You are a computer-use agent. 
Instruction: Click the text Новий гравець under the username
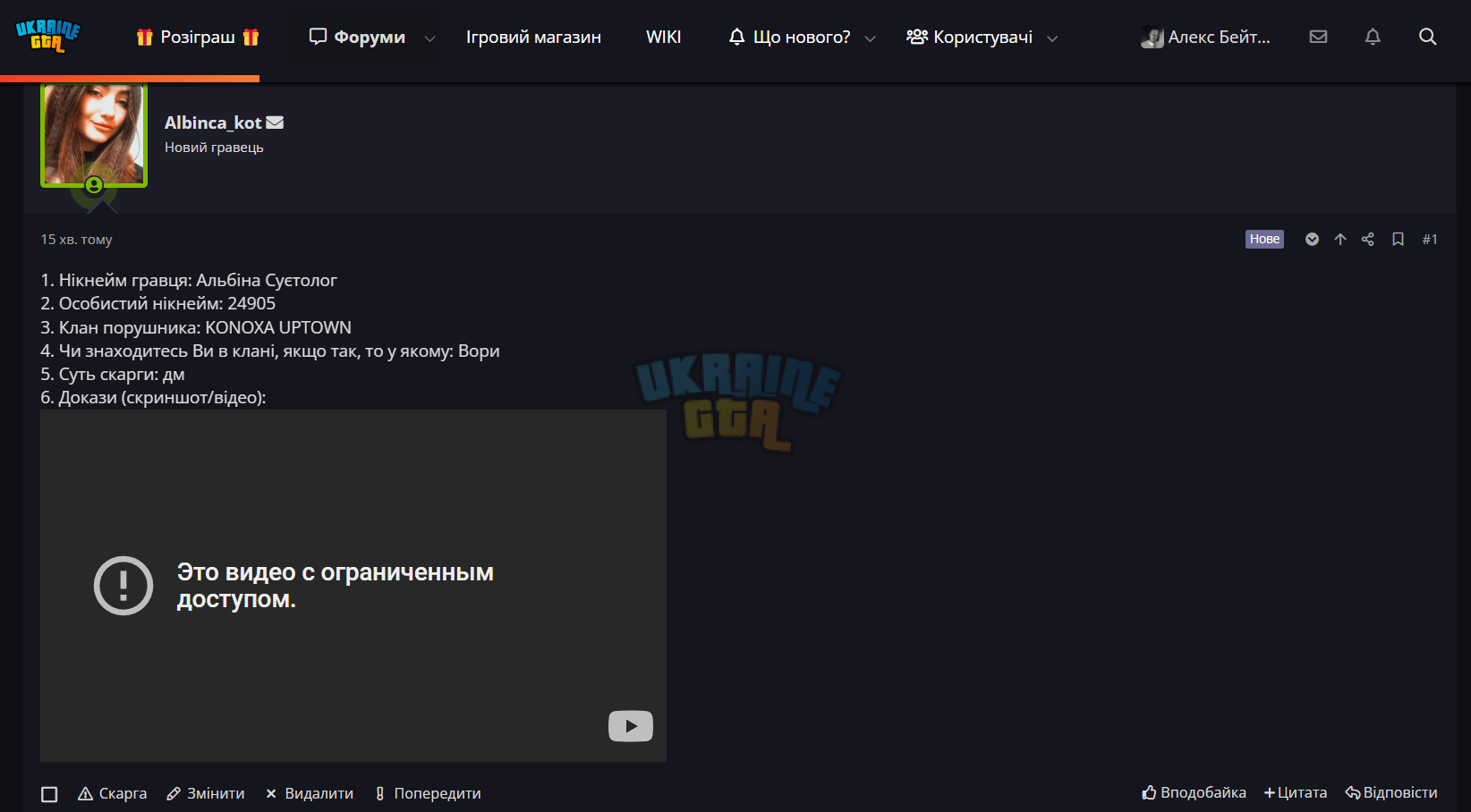pos(214,148)
